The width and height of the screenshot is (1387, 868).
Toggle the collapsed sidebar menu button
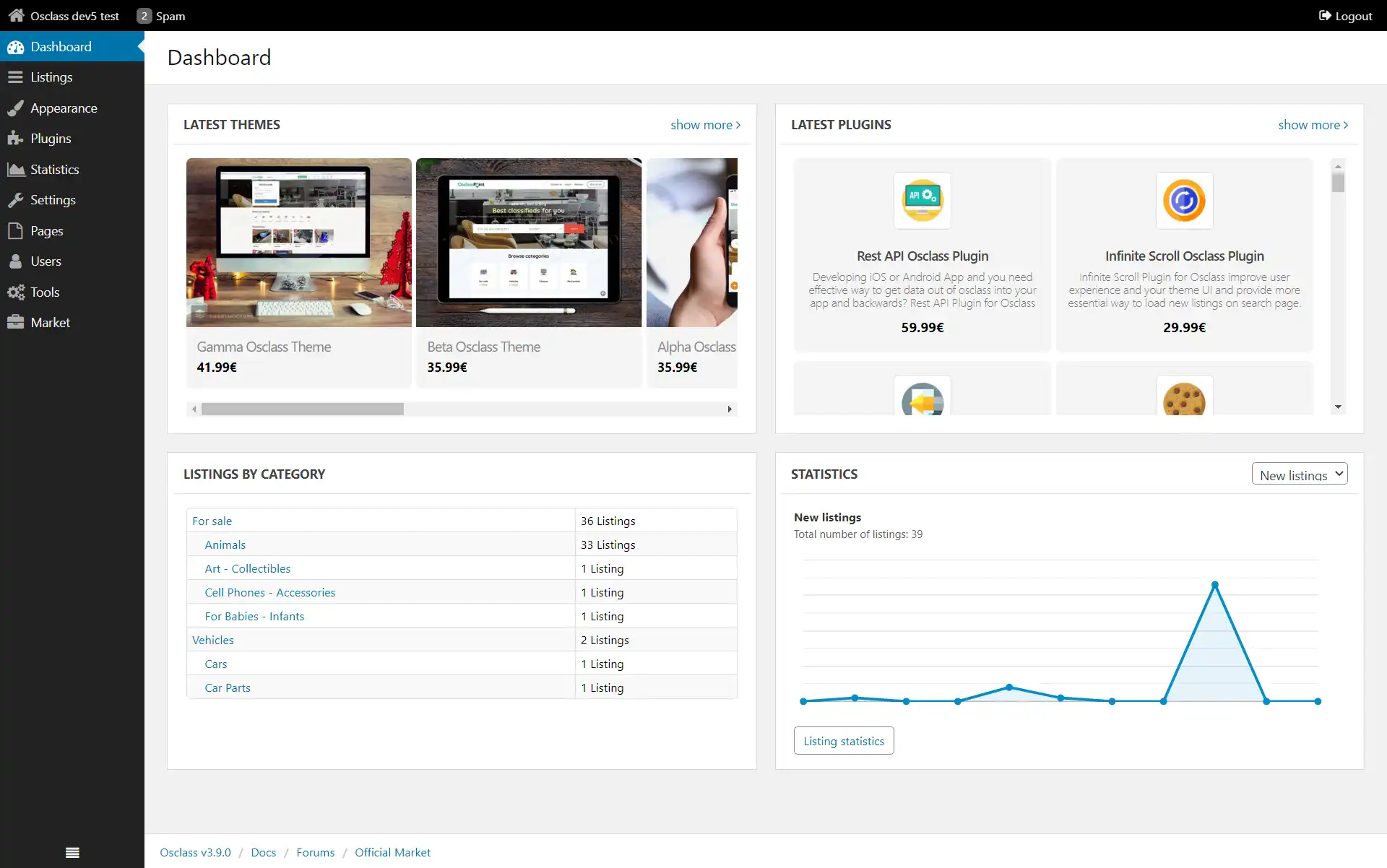click(x=71, y=852)
